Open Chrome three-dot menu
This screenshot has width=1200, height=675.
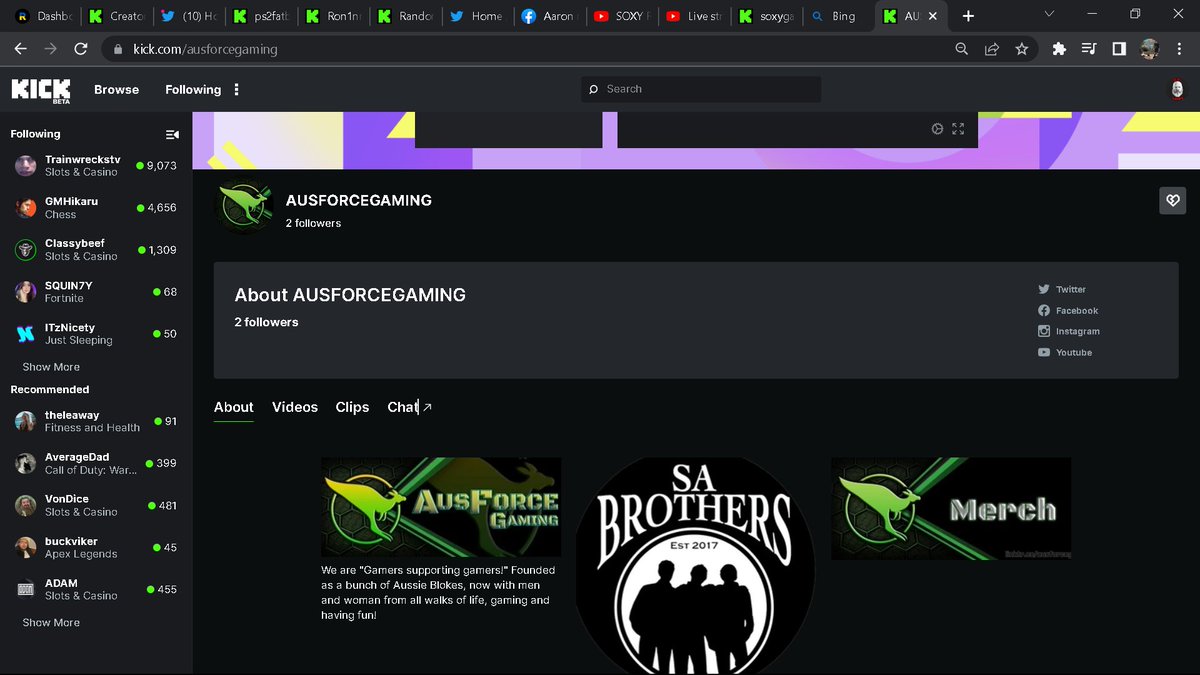click(1180, 48)
